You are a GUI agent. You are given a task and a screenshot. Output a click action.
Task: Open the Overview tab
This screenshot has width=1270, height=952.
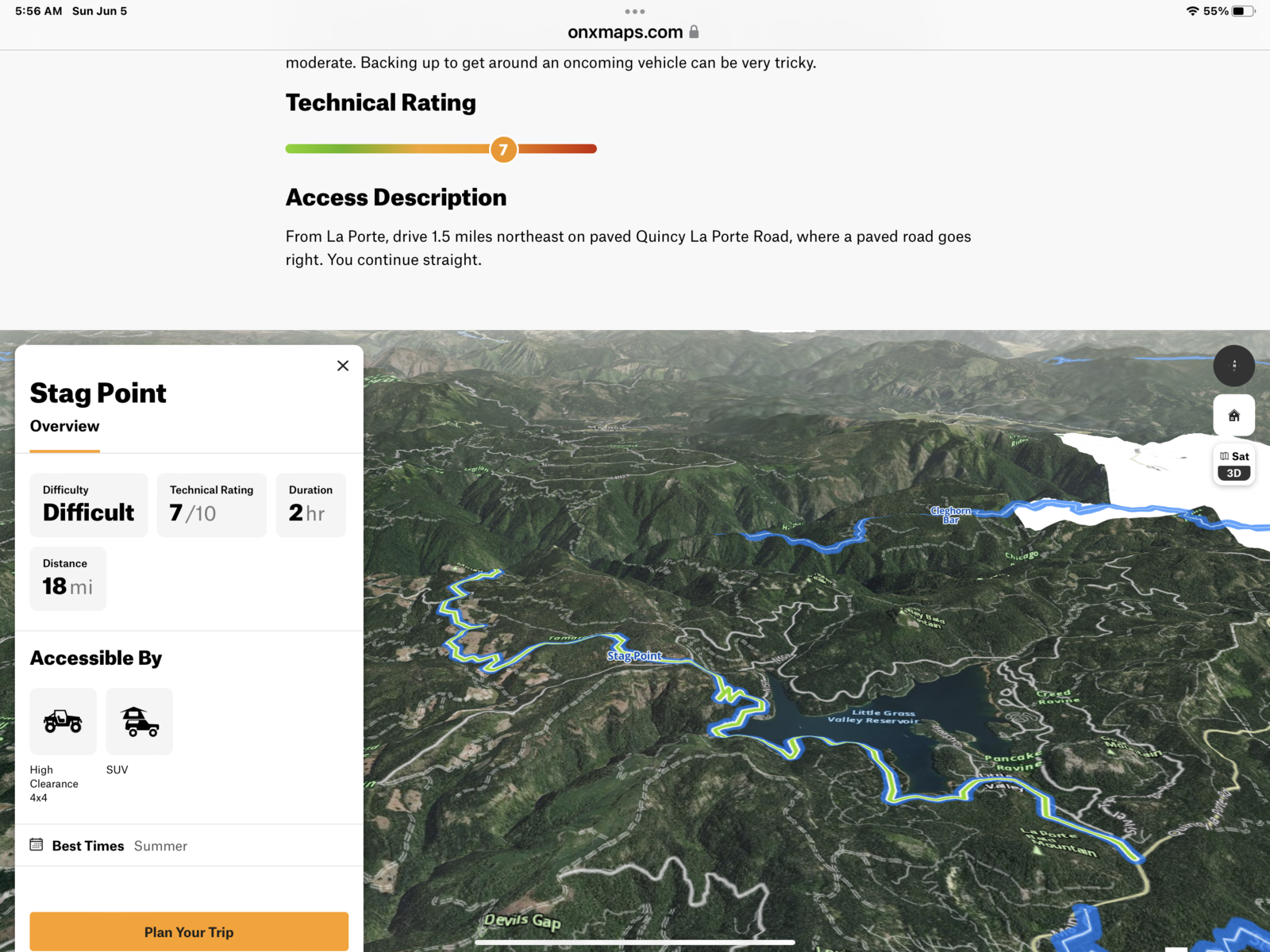pos(65,427)
